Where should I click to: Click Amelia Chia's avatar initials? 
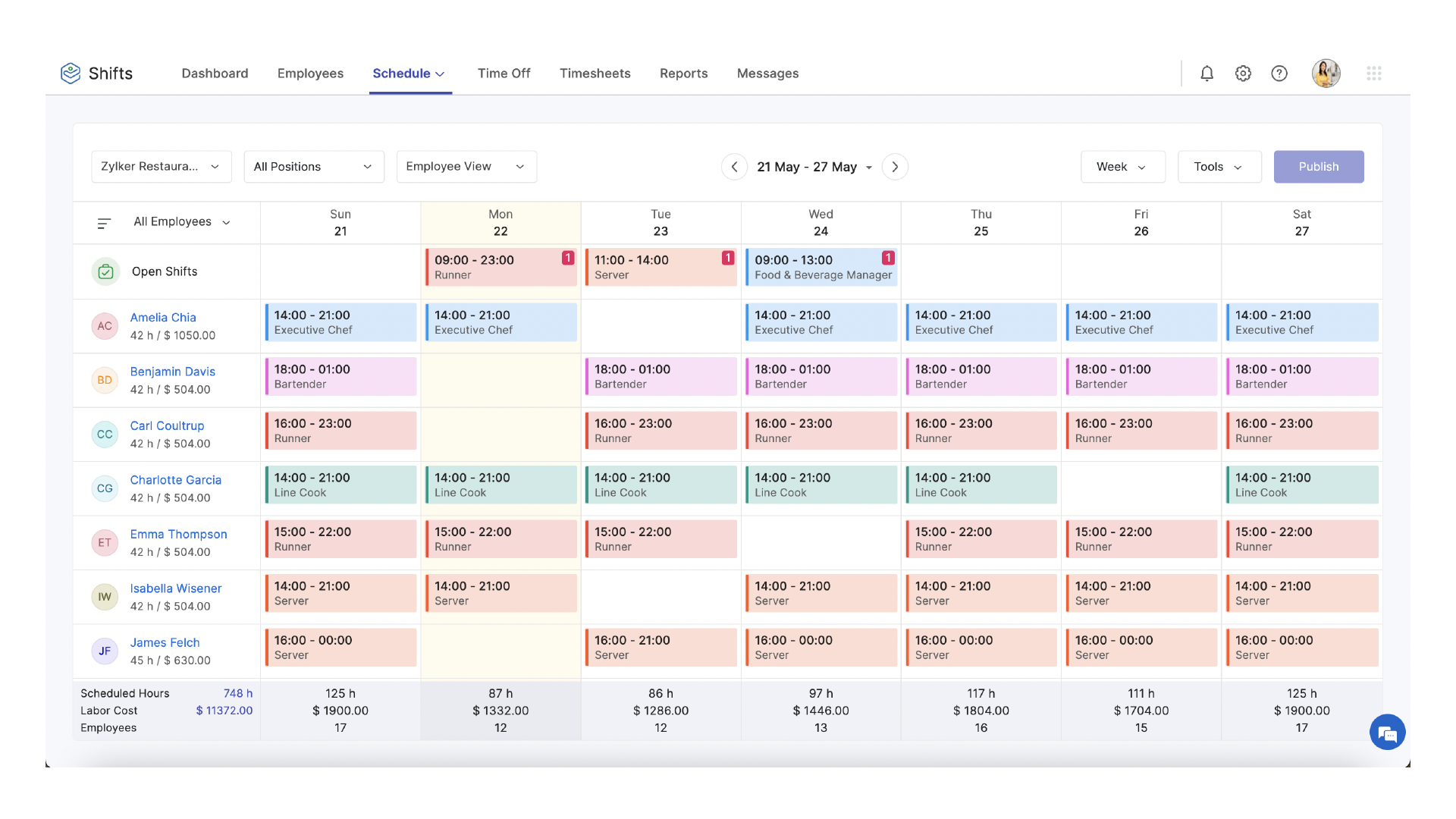pyautogui.click(x=105, y=325)
